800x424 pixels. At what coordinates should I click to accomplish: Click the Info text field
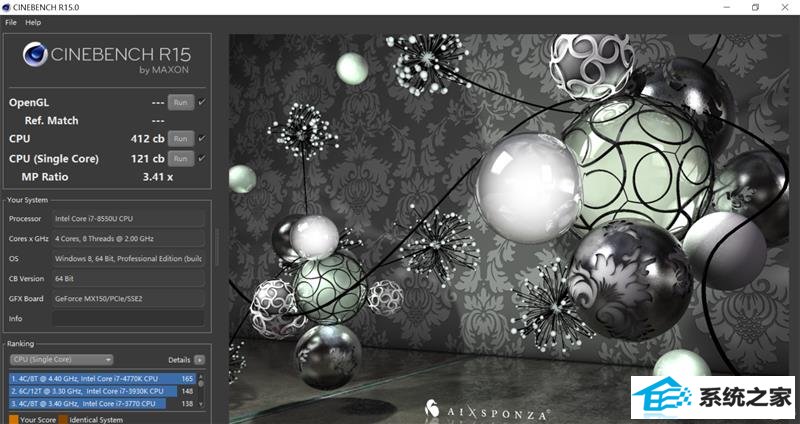(x=129, y=318)
